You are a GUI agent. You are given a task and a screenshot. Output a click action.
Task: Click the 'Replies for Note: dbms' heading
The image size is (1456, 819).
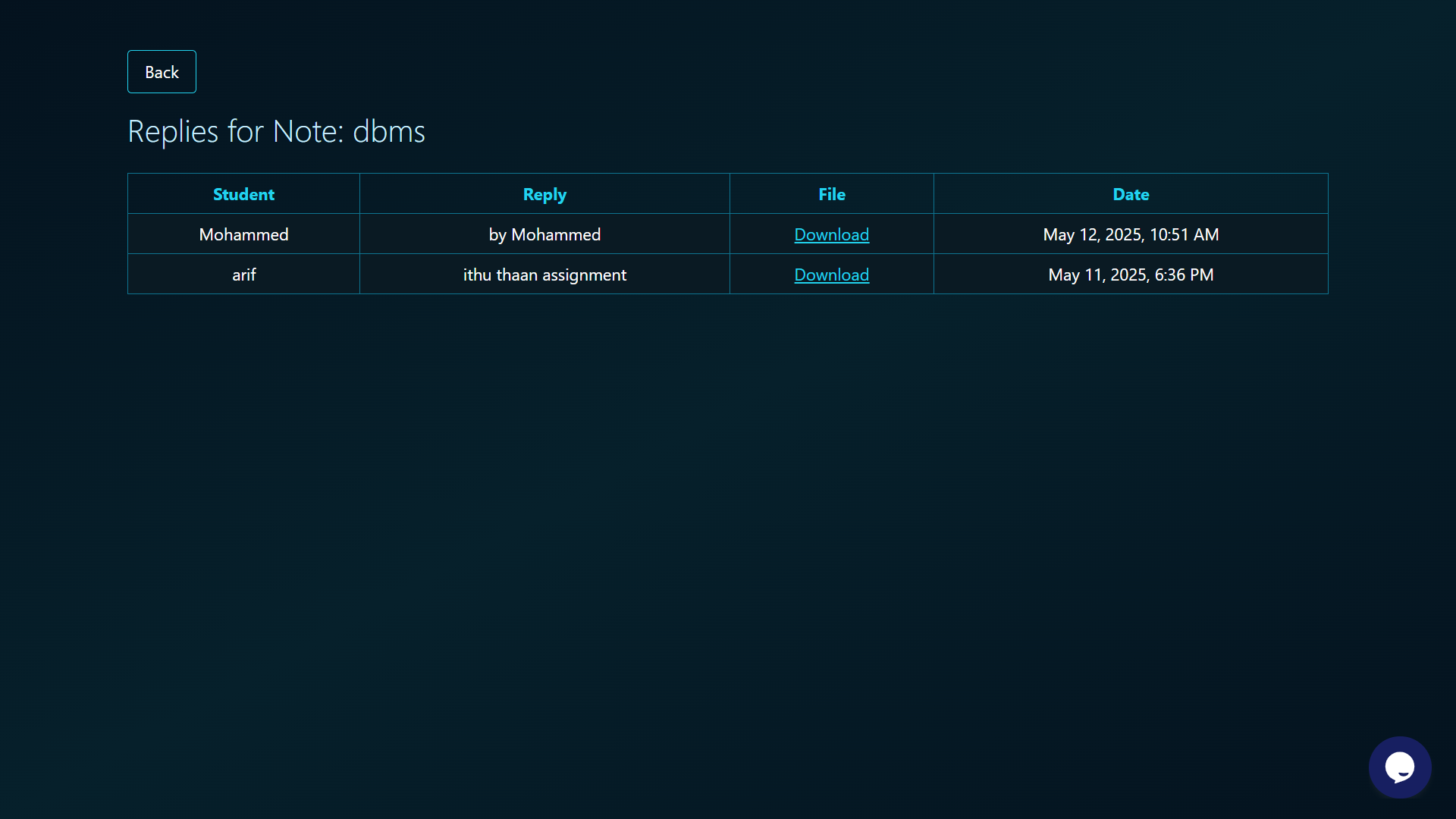[276, 131]
